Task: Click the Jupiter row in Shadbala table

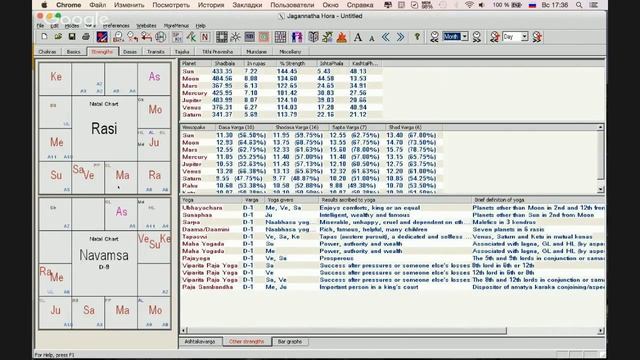Action: 282,100
